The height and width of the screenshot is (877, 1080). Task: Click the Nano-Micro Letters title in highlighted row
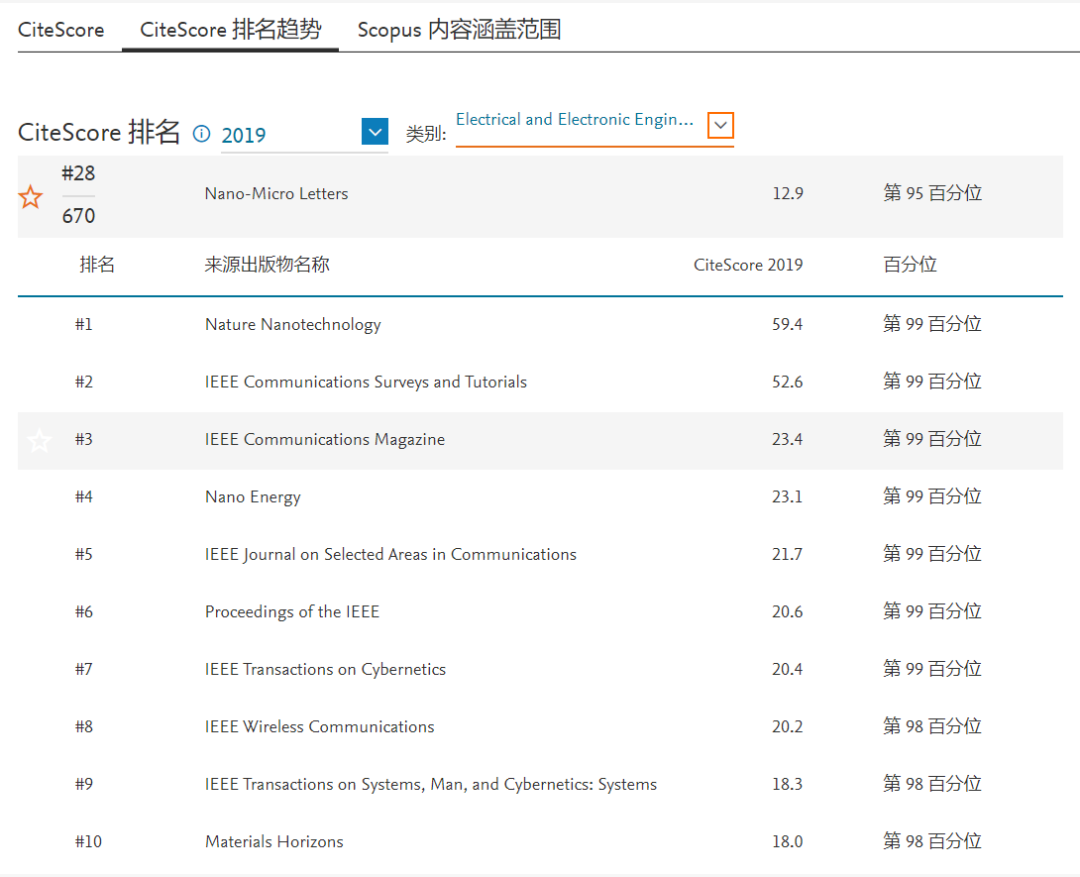coord(276,194)
